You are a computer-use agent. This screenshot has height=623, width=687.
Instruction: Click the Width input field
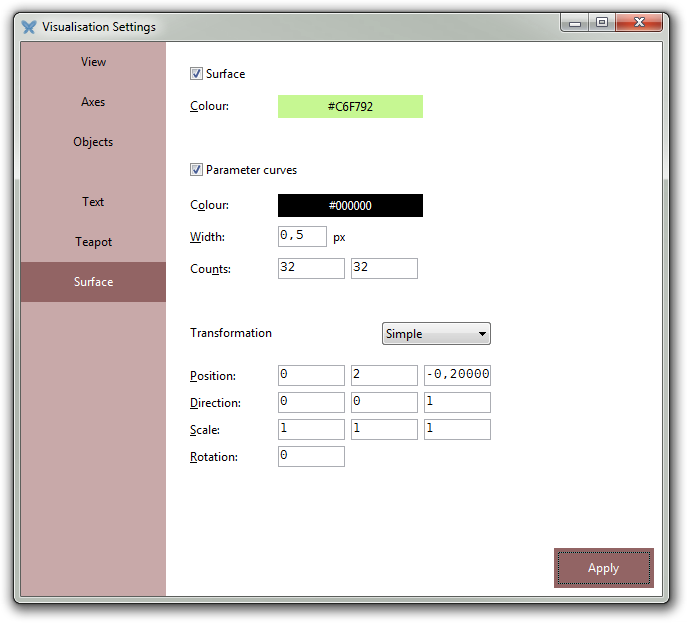pos(302,236)
